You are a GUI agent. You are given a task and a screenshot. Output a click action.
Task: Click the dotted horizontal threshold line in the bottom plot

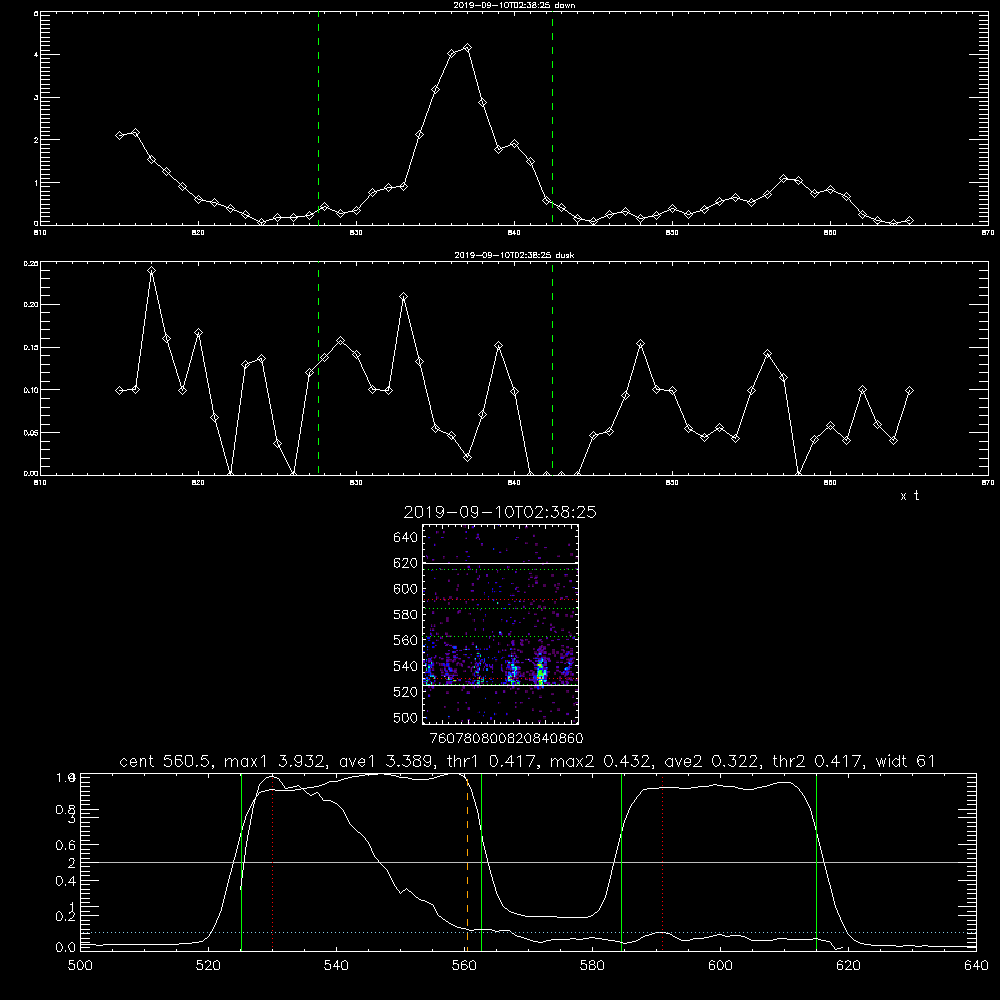click(x=528, y=932)
